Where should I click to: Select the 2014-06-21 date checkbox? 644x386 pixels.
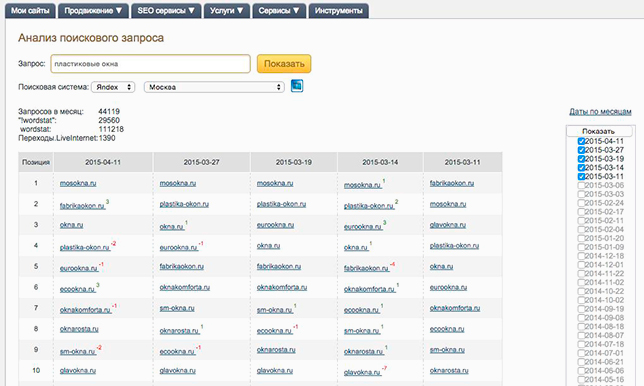coord(581,362)
